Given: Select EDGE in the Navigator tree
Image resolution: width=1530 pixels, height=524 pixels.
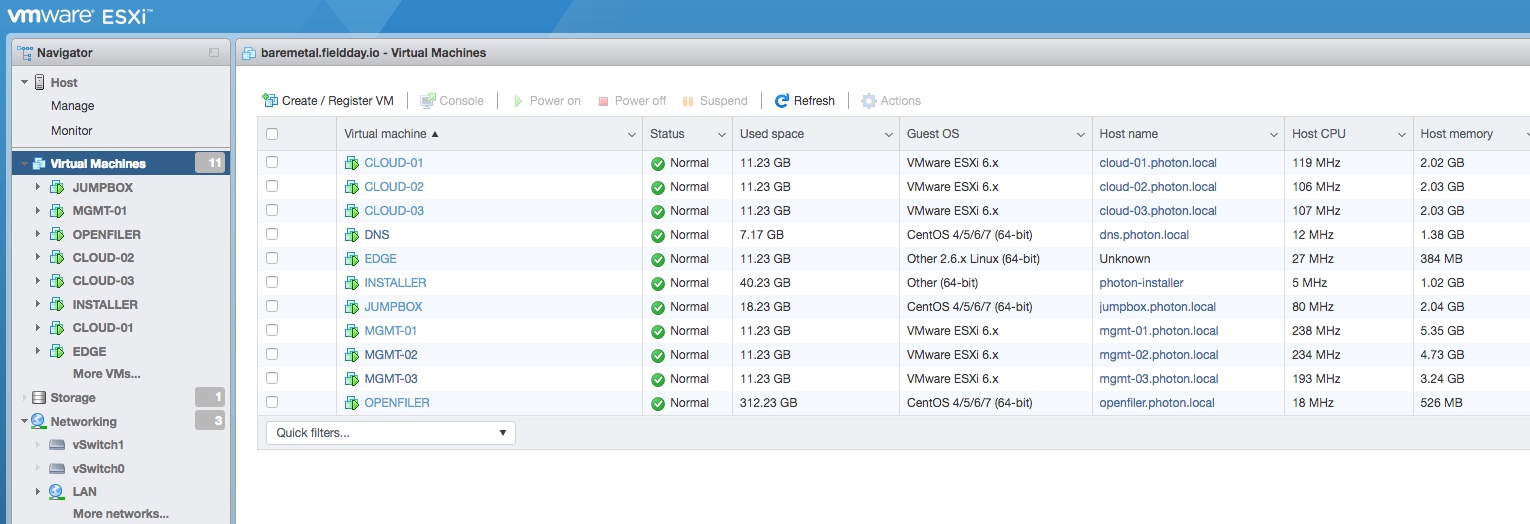Looking at the screenshot, I should pyautogui.click(x=89, y=351).
